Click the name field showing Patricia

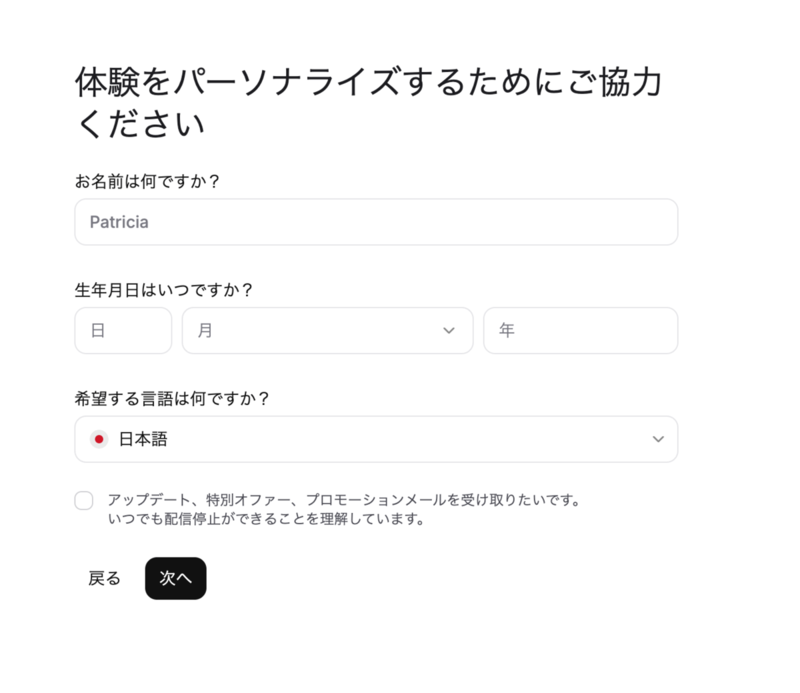coord(375,222)
